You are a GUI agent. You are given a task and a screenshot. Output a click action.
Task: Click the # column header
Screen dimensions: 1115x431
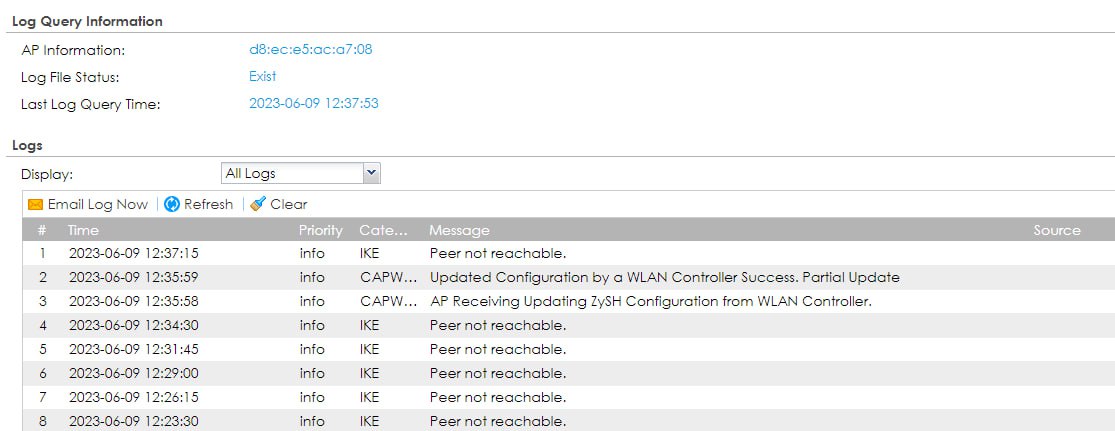click(x=42, y=230)
